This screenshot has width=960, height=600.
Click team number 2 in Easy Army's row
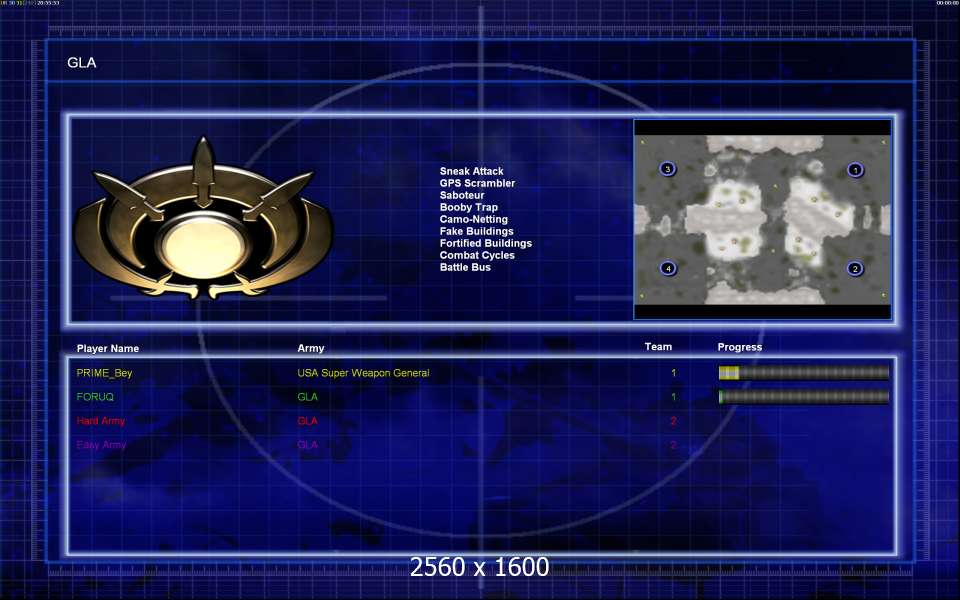tap(673, 444)
